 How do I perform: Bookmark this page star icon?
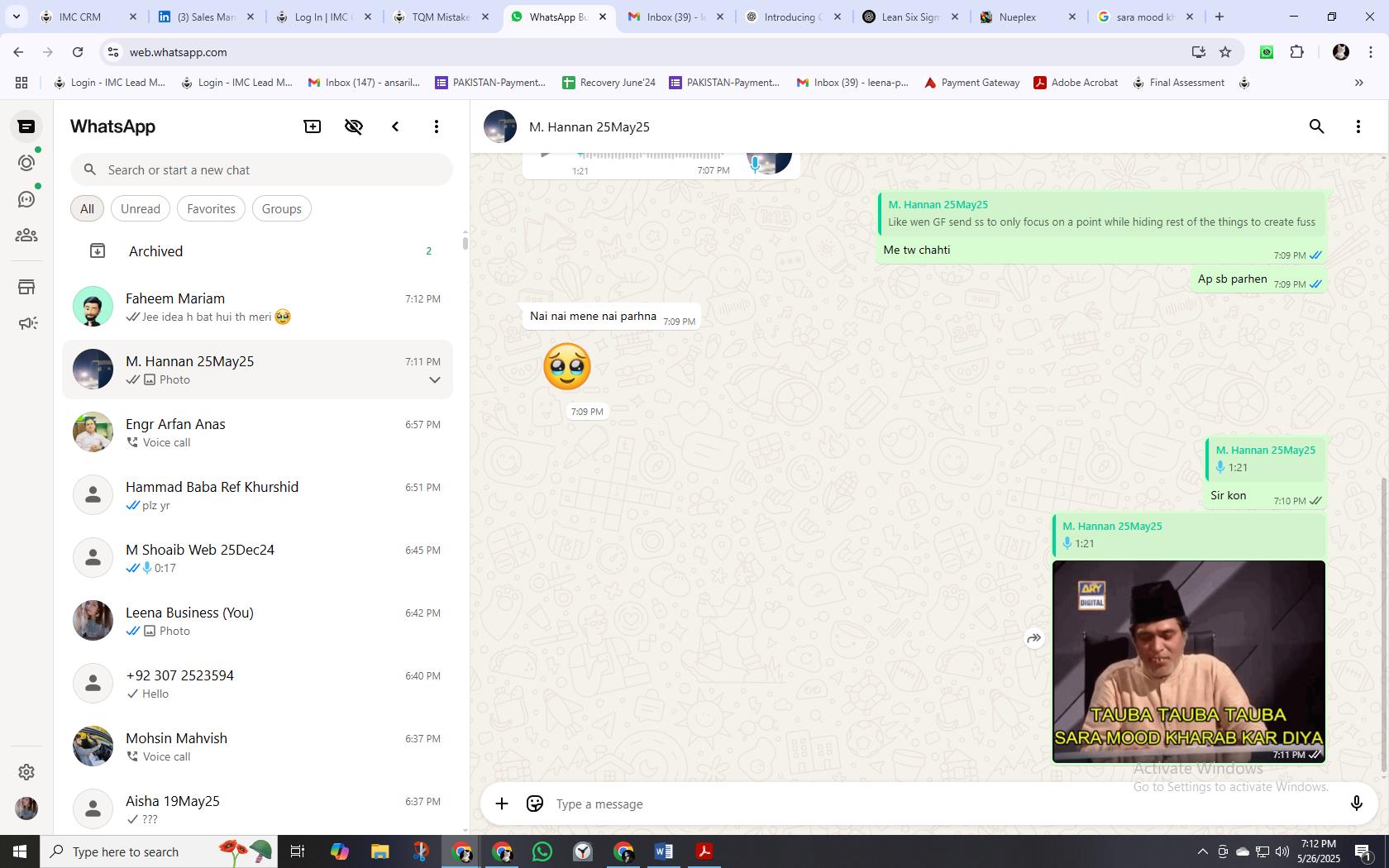[x=1225, y=52]
